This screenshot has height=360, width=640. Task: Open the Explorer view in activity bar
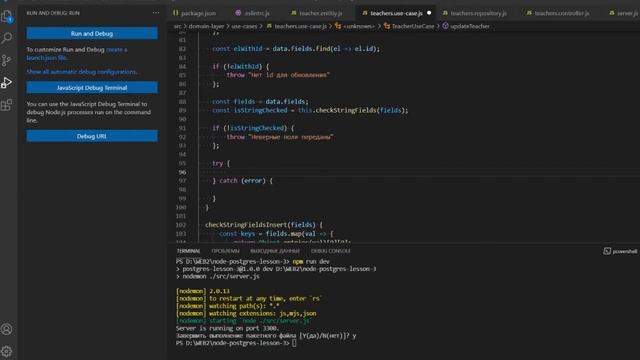7,16
